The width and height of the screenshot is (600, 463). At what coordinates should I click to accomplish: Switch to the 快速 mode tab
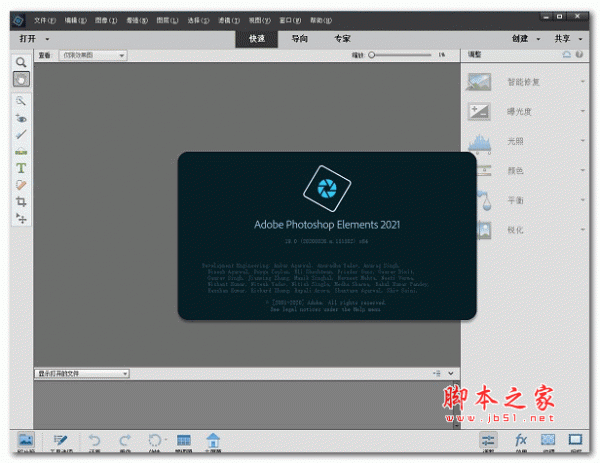click(256, 39)
